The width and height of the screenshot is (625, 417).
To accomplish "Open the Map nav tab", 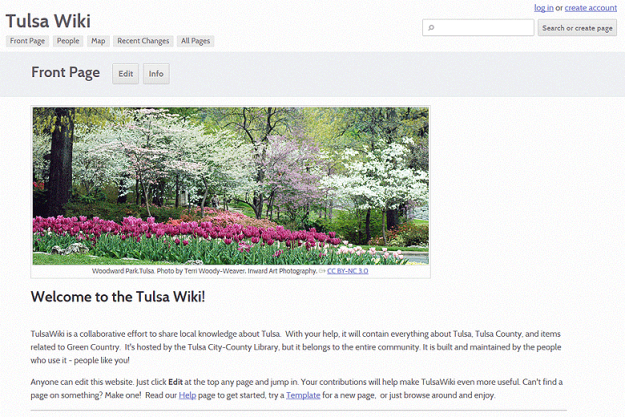I will point(98,41).
